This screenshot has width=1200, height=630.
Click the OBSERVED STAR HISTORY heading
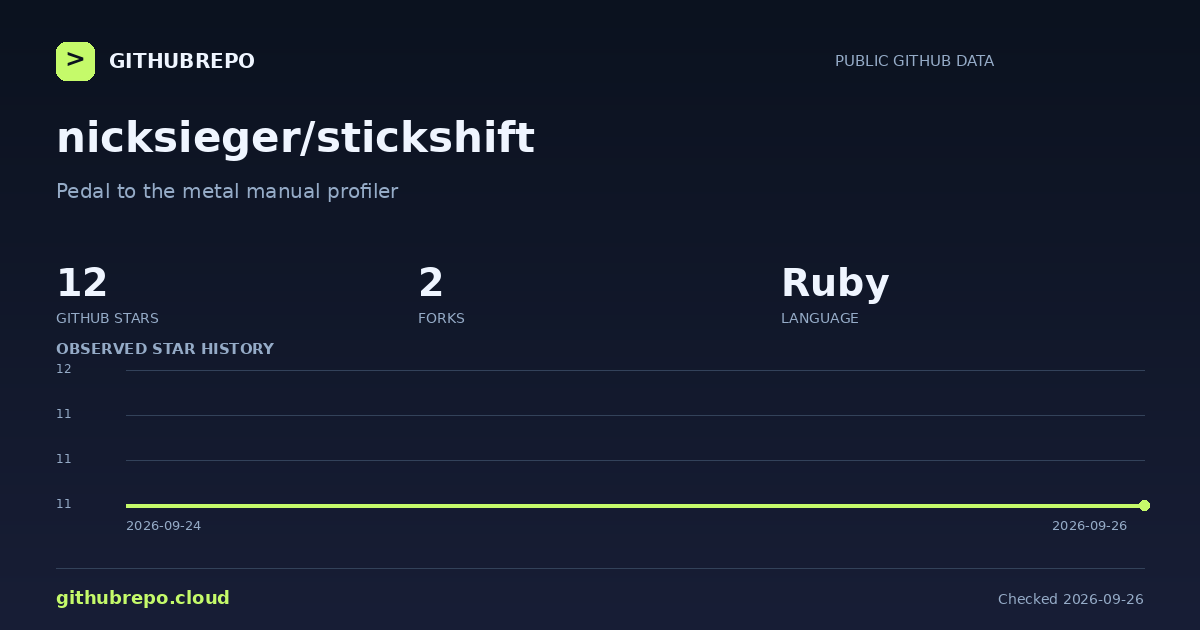[165, 349]
